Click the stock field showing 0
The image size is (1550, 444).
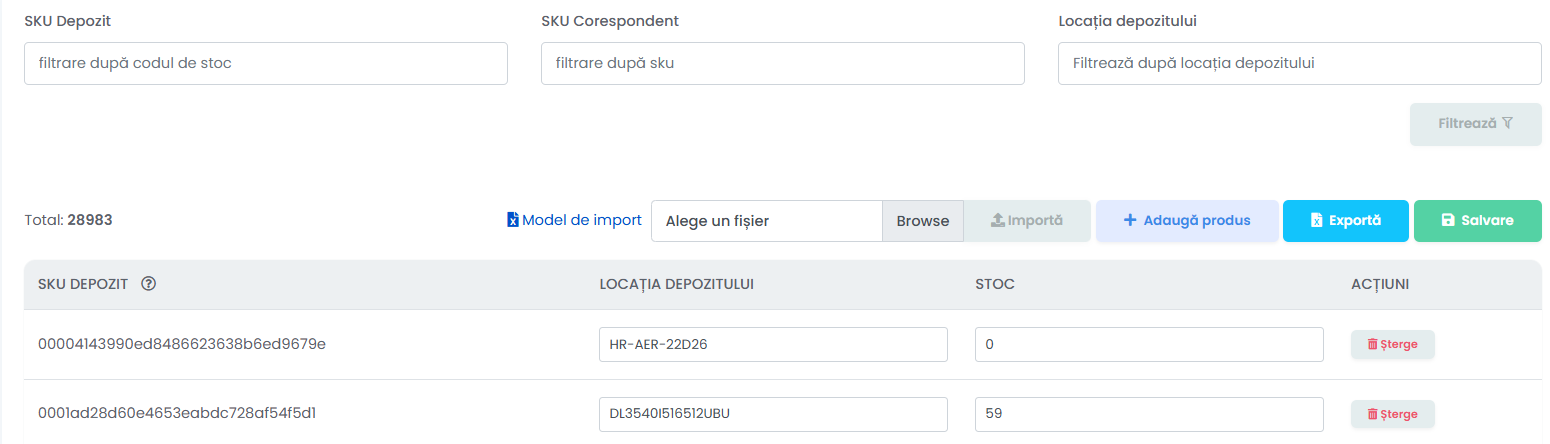pos(1149,345)
